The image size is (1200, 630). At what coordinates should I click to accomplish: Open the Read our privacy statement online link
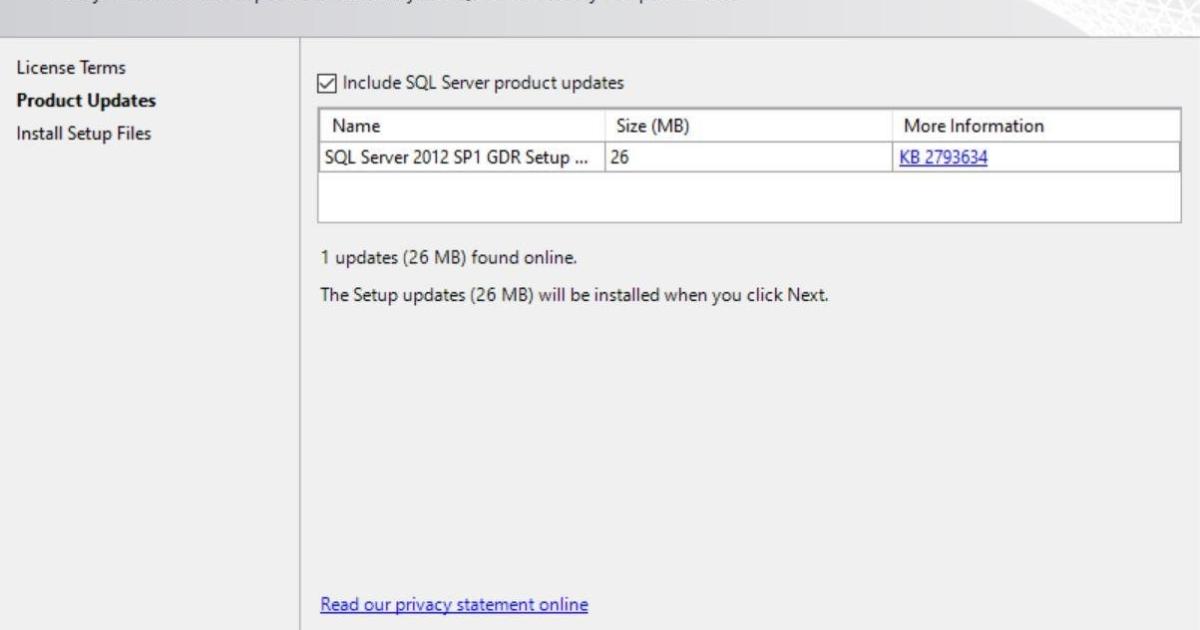[x=454, y=605]
